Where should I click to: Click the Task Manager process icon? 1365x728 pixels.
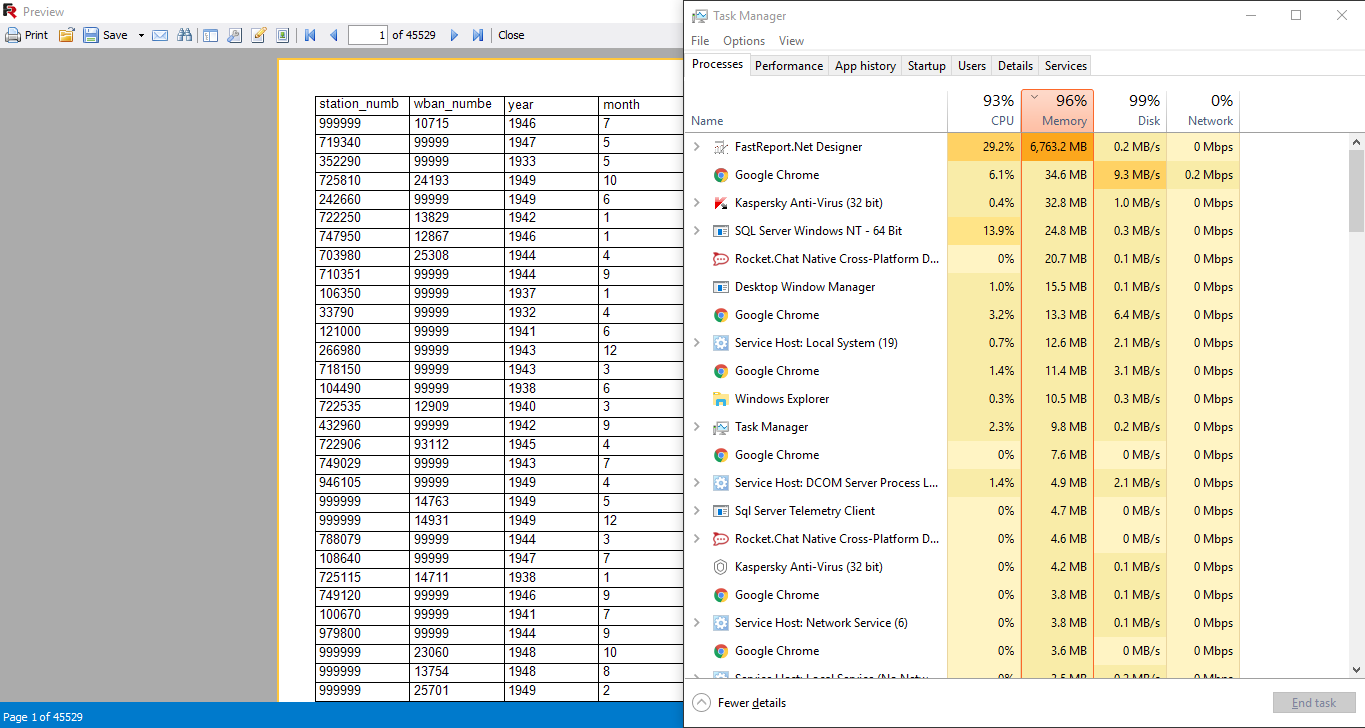(720, 427)
